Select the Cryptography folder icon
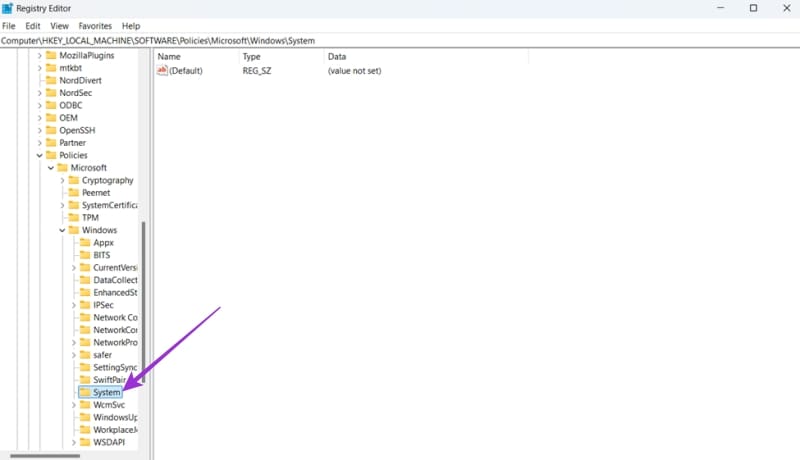800x460 pixels. click(73, 180)
